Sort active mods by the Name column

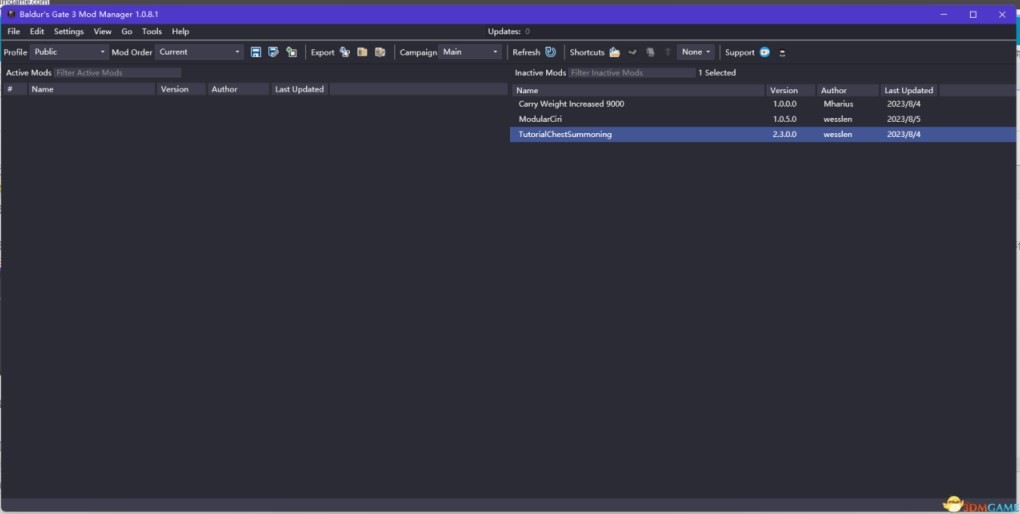(92, 89)
